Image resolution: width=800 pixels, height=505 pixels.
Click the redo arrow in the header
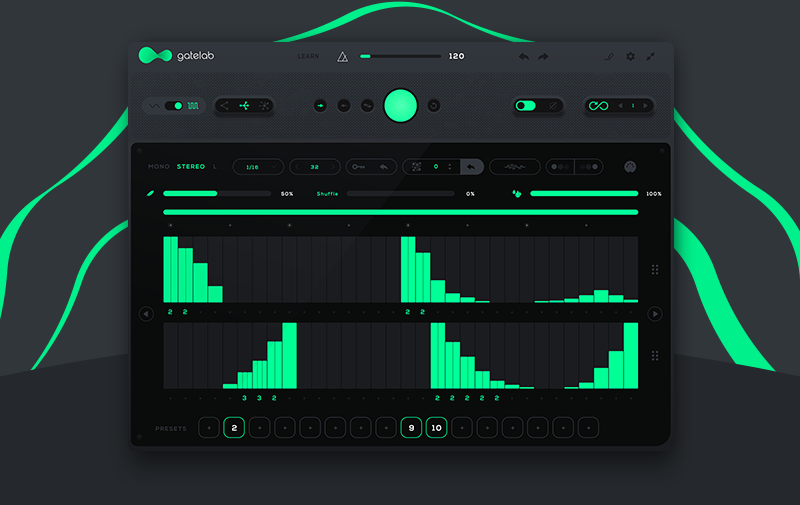click(x=543, y=57)
